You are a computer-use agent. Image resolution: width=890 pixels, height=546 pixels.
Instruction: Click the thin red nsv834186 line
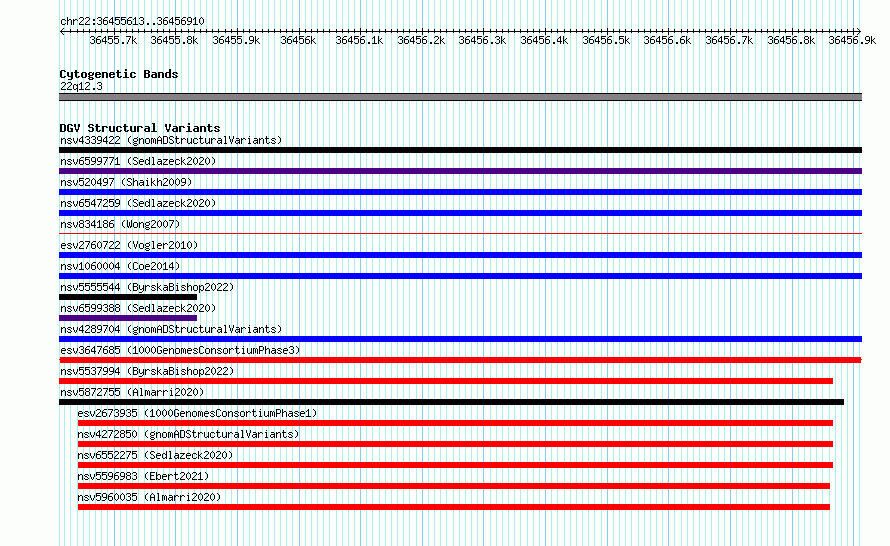point(460,233)
